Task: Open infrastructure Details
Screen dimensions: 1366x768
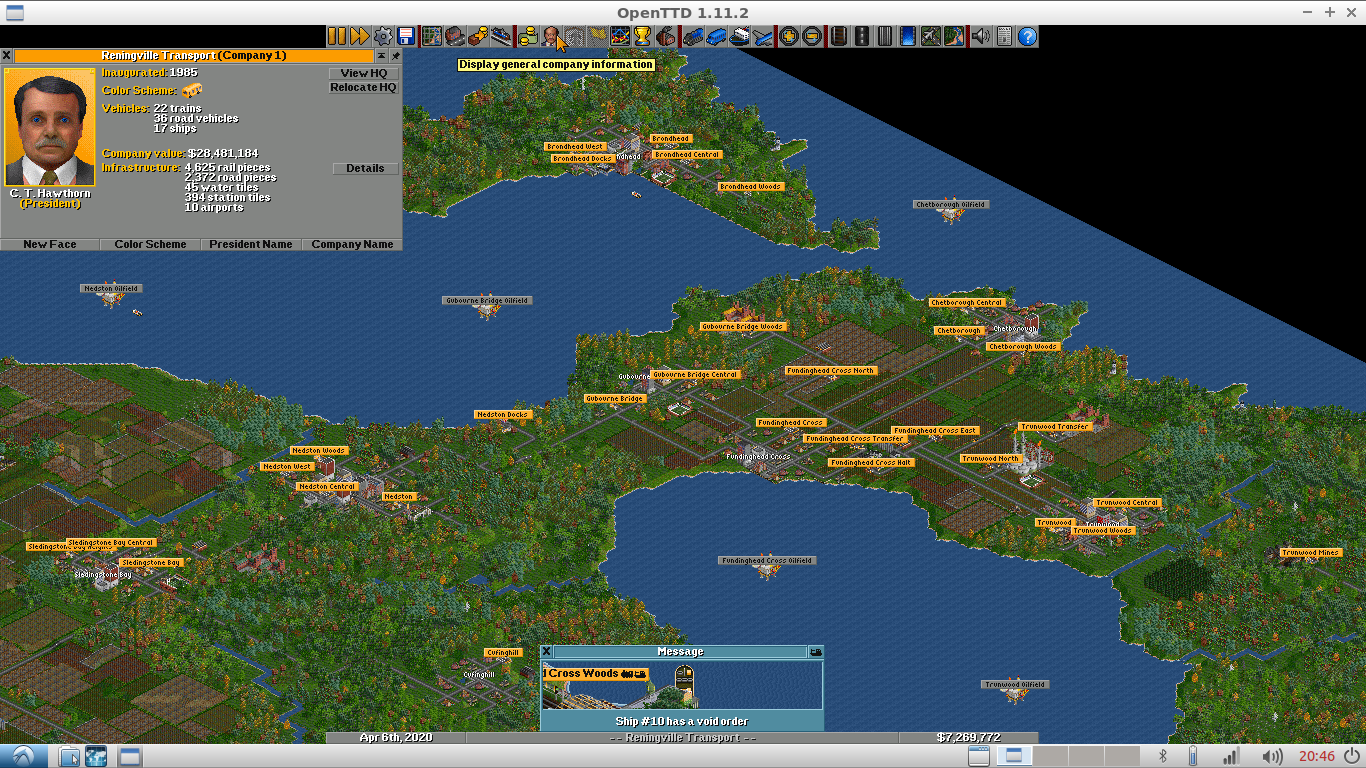Action: click(x=366, y=168)
